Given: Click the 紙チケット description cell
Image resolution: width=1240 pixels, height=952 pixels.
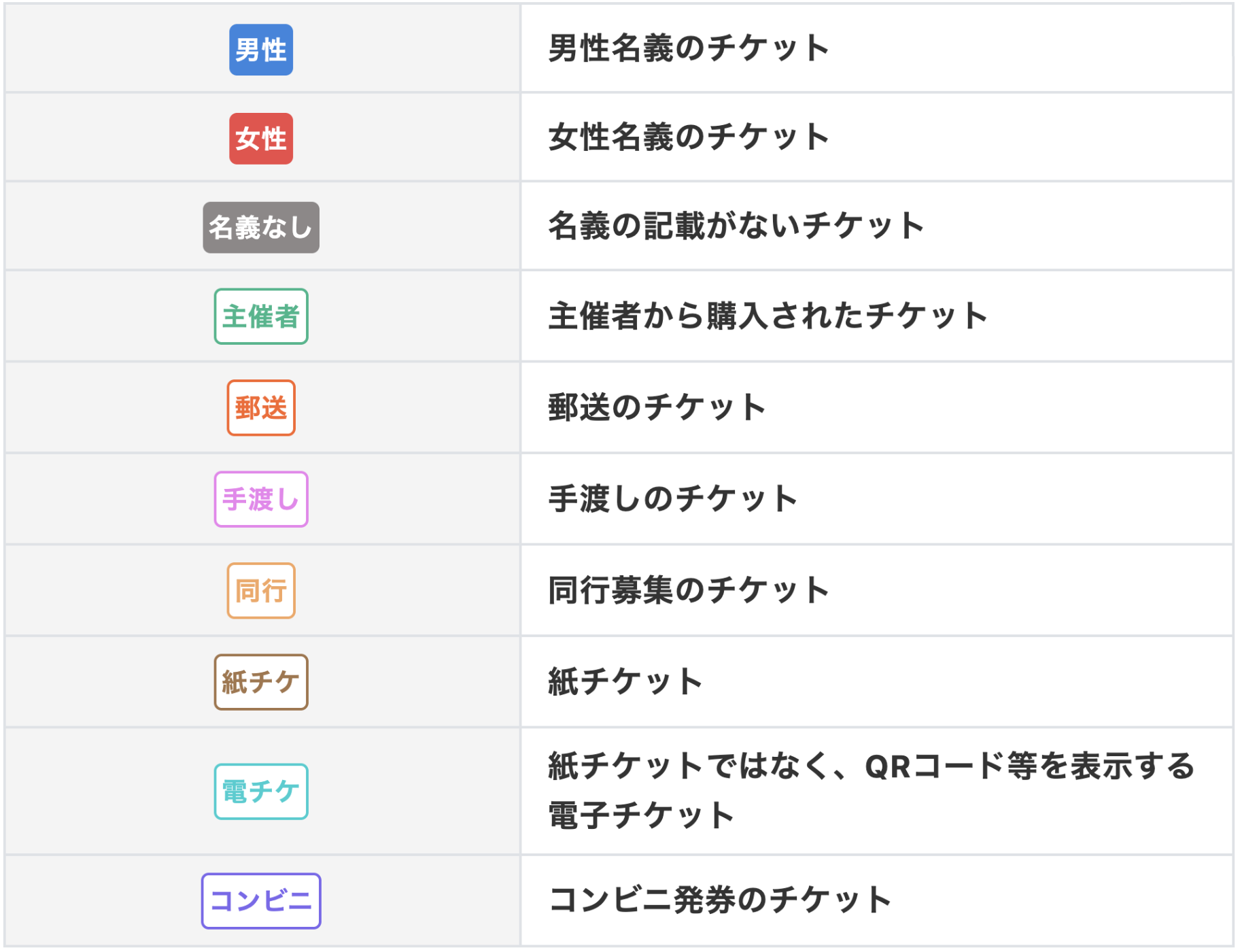Looking at the screenshot, I should pos(877,682).
